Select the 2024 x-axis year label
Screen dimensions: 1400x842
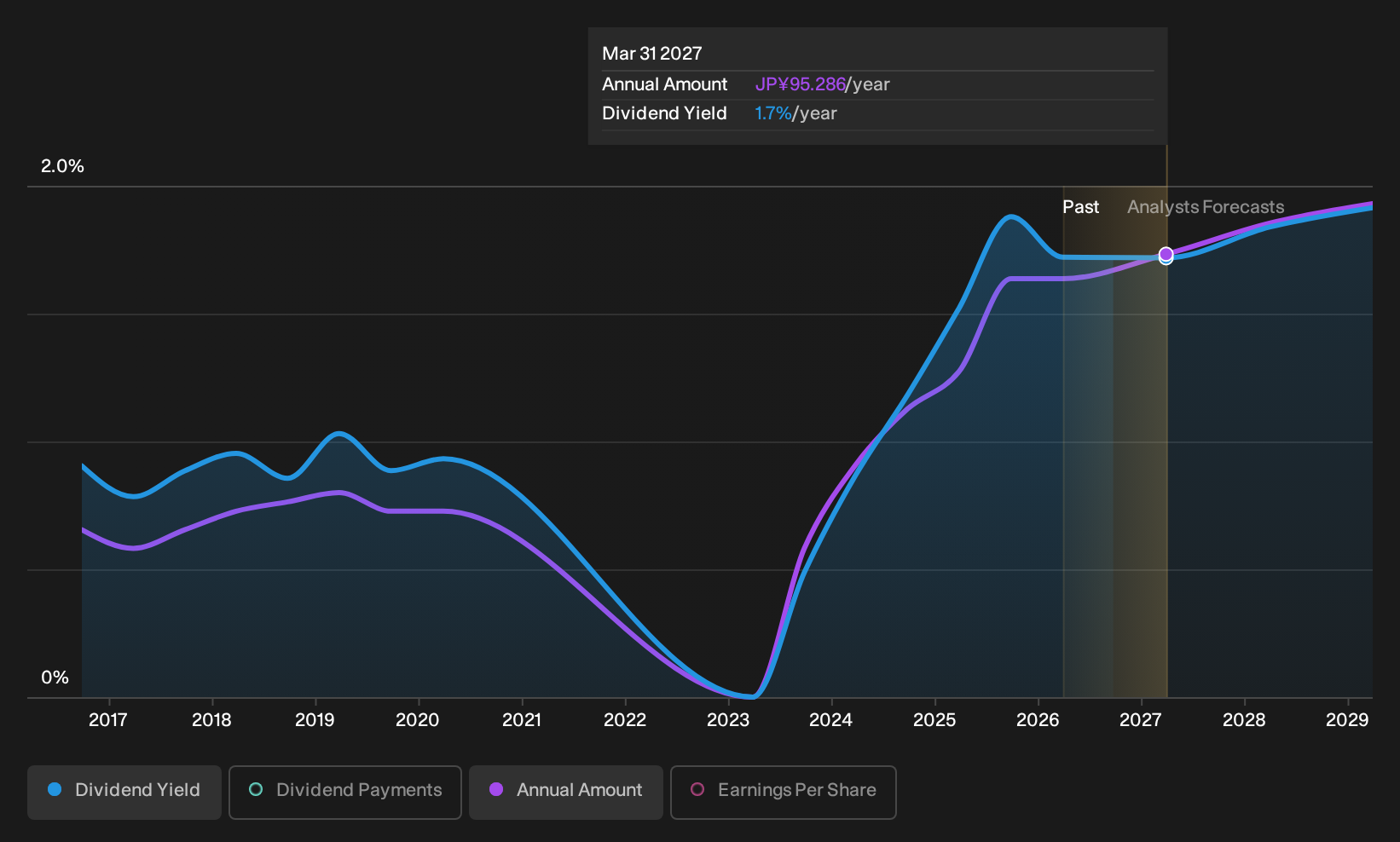[x=831, y=720]
